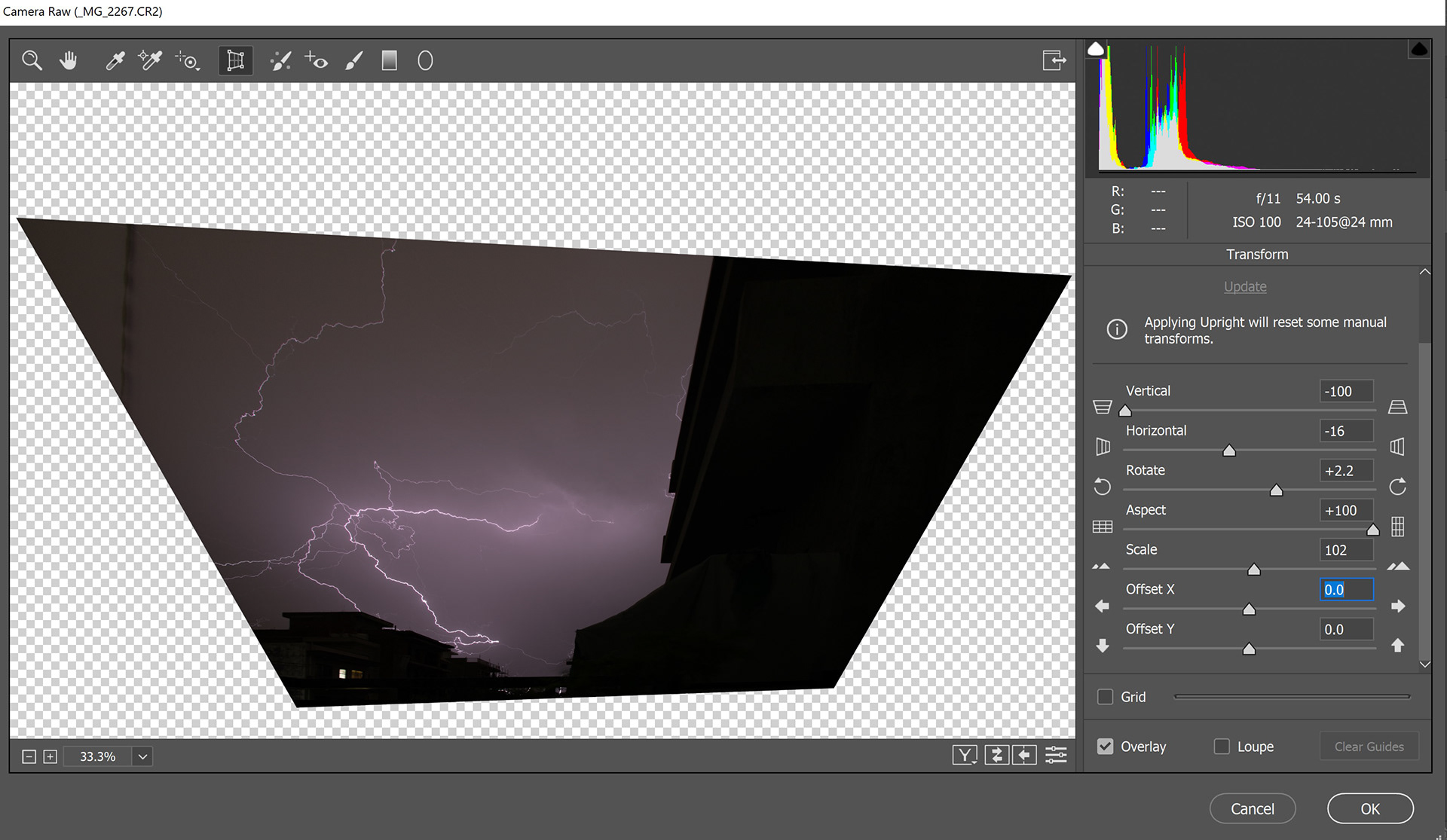The image size is (1447, 840).
Task: Click the Offset X right arrow
Action: (x=1398, y=606)
